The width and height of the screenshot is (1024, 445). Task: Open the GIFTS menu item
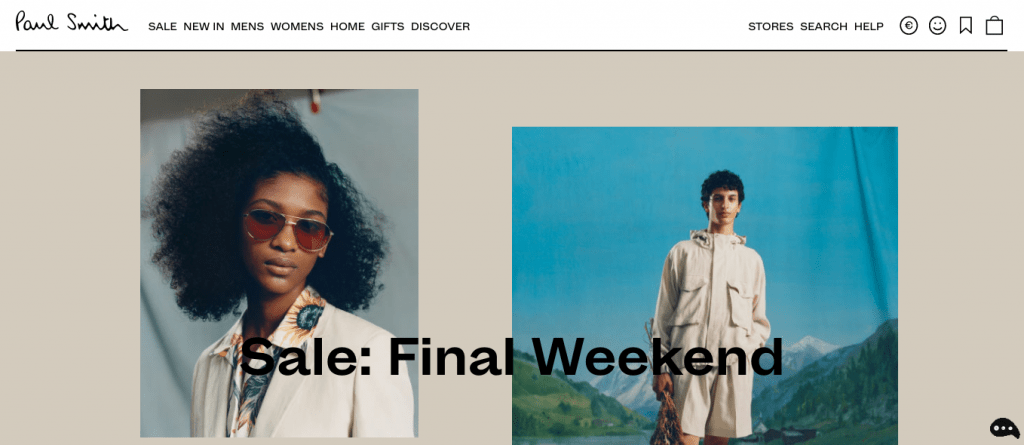388,27
